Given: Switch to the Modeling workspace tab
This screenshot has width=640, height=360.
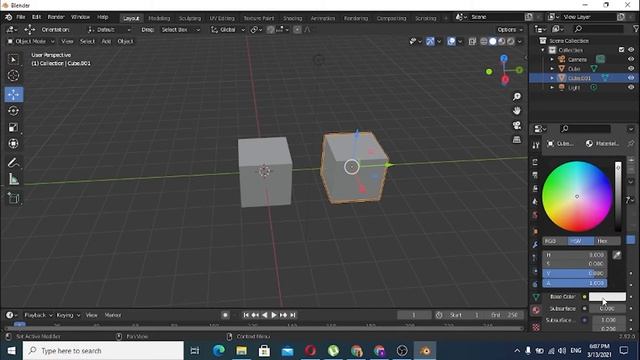Looking at the screenshot, I should [159, 18].
